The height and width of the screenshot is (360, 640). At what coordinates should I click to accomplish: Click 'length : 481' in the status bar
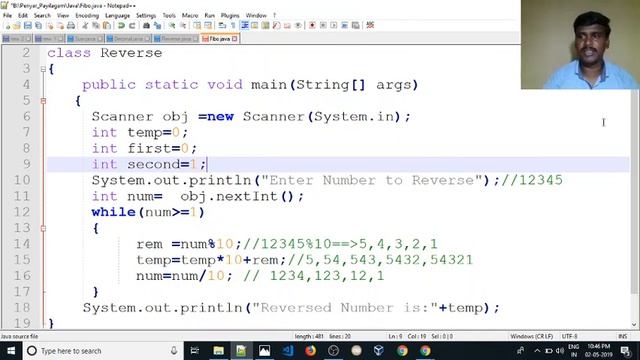point(309,336)
